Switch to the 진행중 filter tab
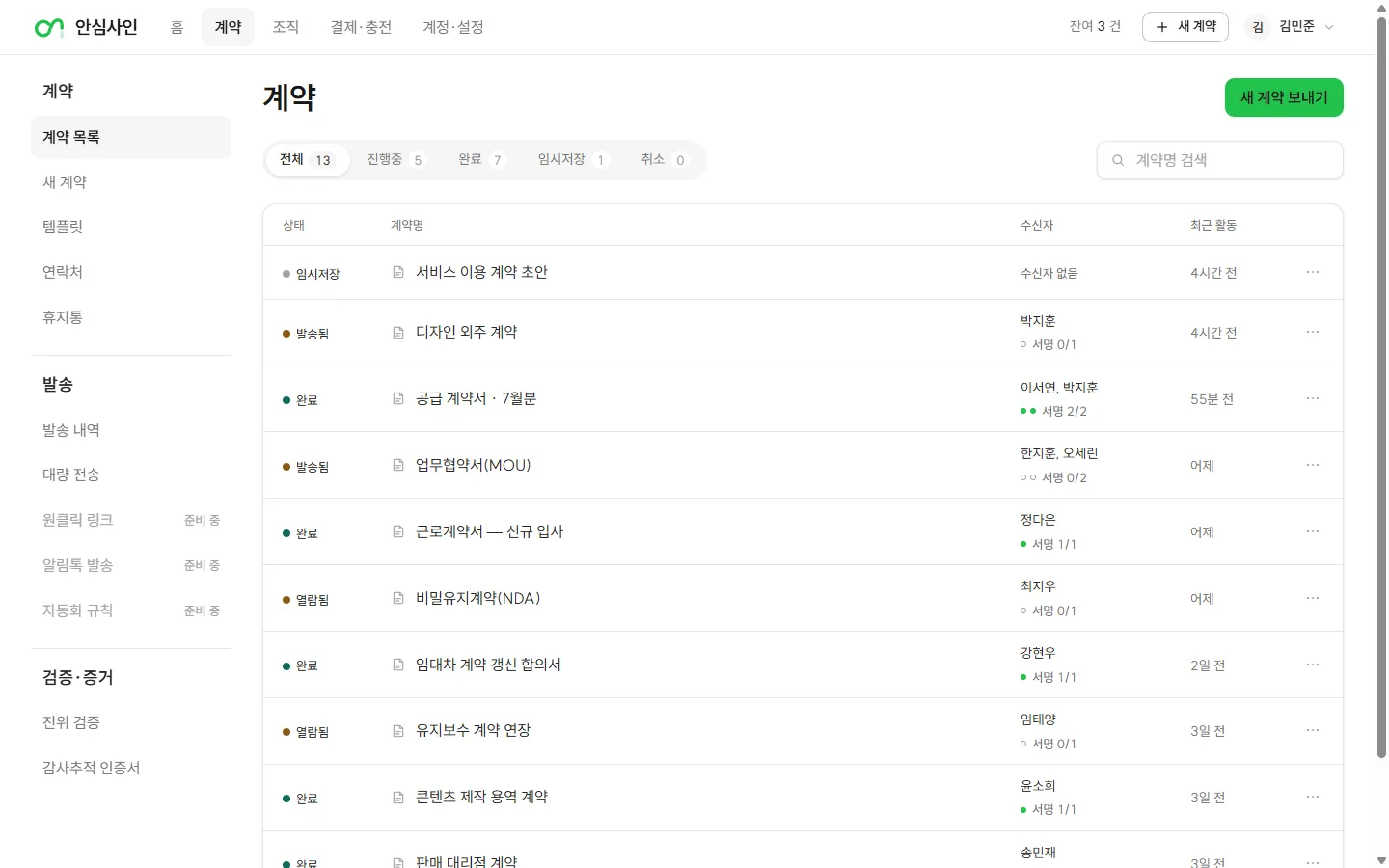This screenshot has height=868, width=1389. [395, 160]
